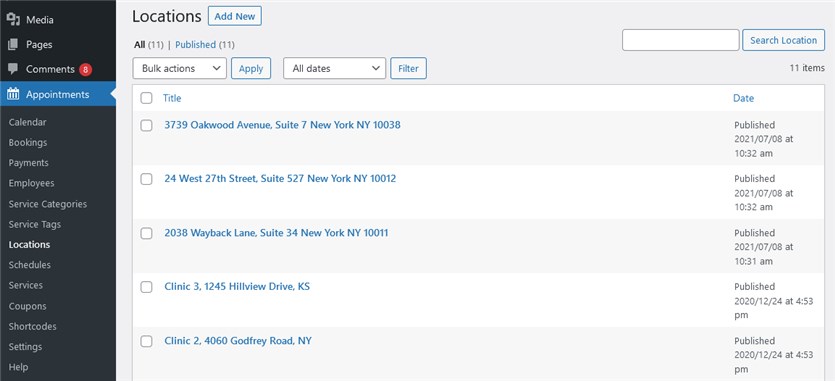Sort locations by Title column

[172, 98]
